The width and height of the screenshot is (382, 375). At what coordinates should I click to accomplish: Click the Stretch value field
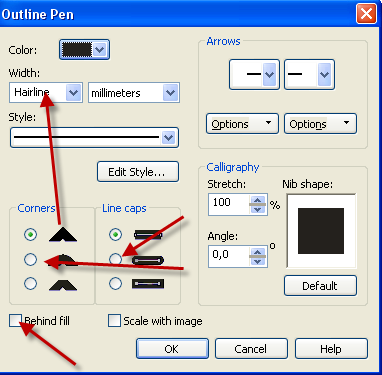[229, 204]
